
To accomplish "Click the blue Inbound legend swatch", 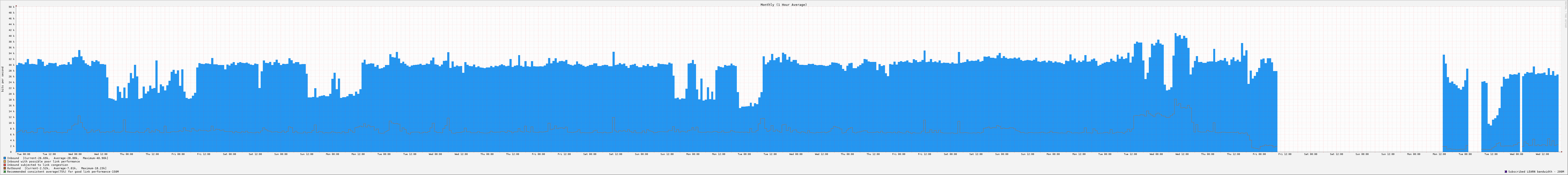I will 5,158.
